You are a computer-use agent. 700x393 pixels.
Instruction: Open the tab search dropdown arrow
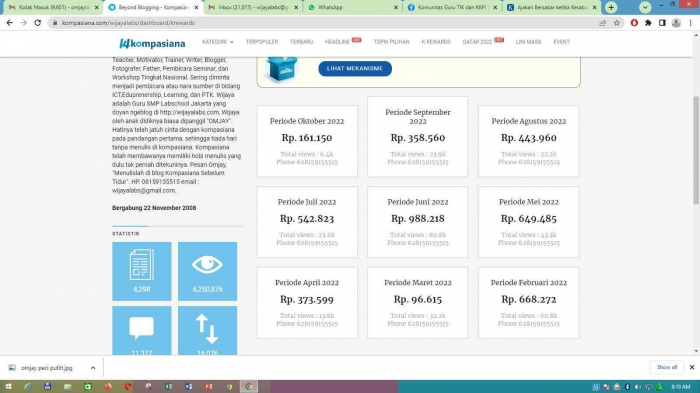[645, 7]
